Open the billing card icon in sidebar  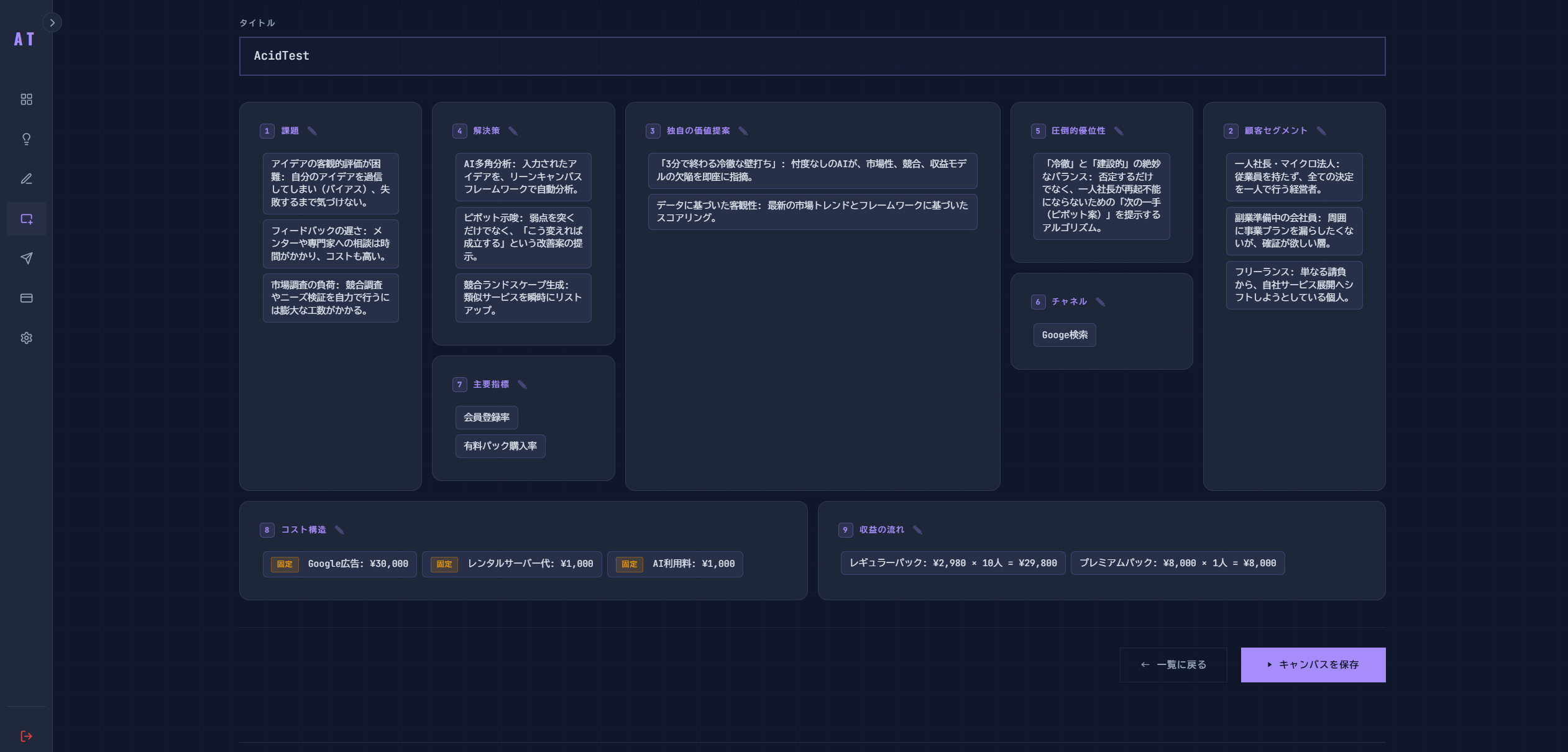(26, 298)
